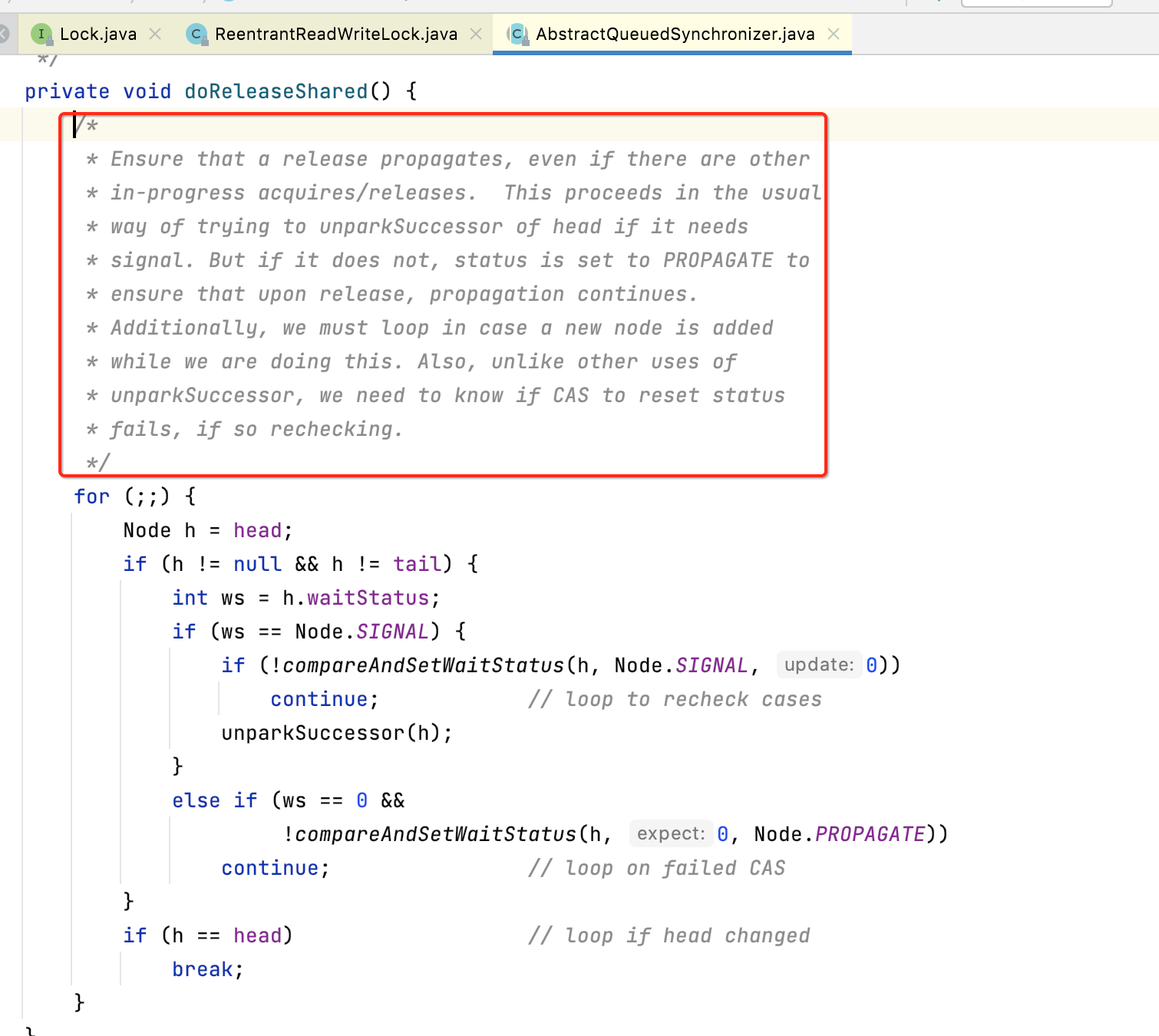Click the 'expect:' parameter hint
This screenshot has width=1159, height=1036.
tap(671, 833)
